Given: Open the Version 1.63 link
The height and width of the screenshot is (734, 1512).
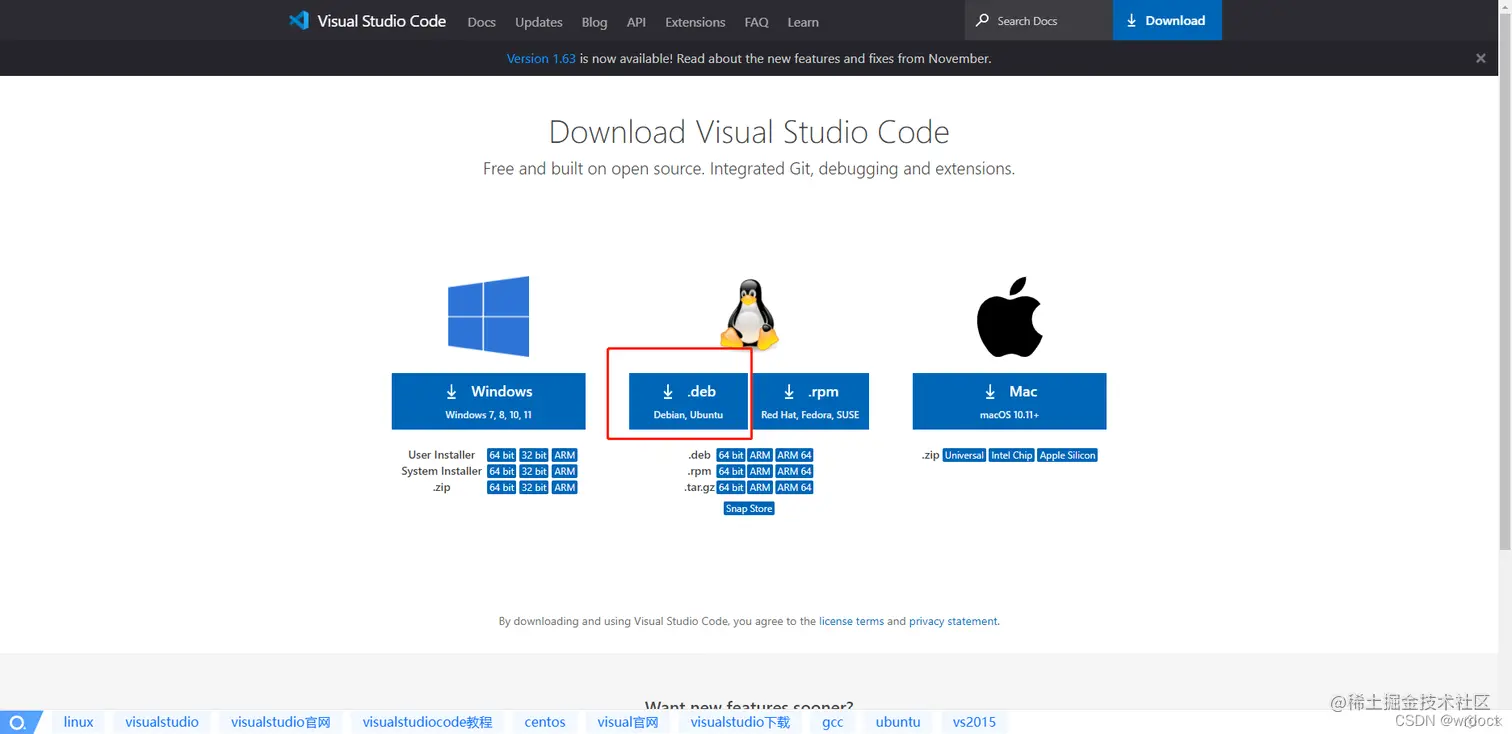Looking at the screenshot, I should (541, 58).
